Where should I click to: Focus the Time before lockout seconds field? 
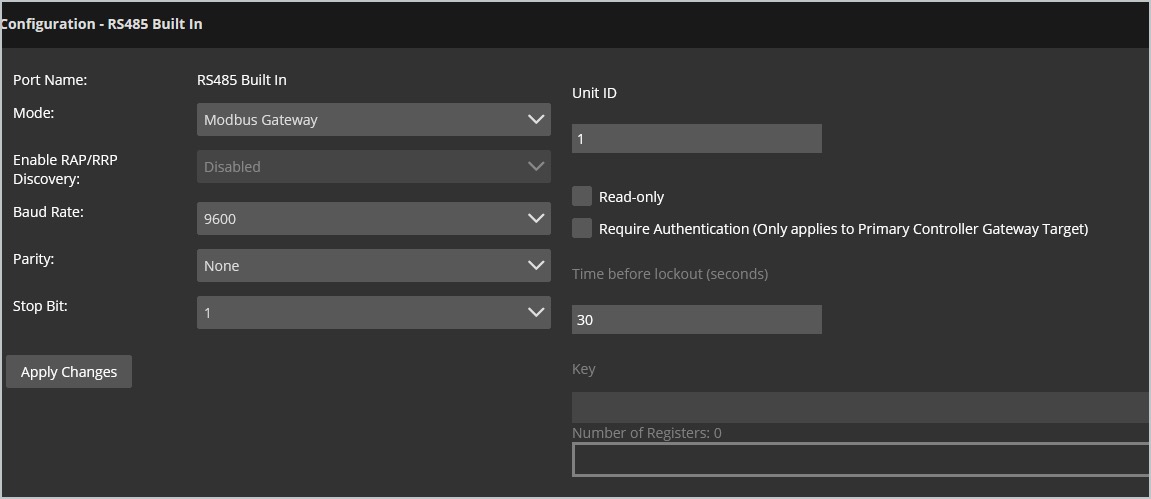pyautogui.click(x=696, y=320)
